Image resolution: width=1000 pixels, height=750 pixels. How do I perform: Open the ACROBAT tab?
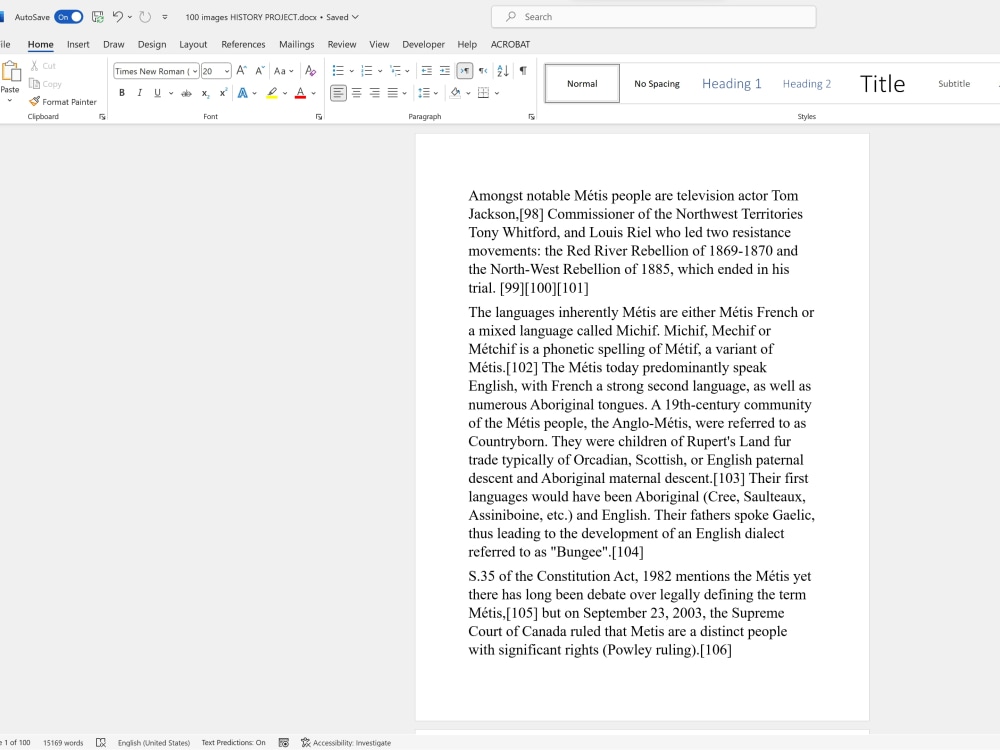510,45
